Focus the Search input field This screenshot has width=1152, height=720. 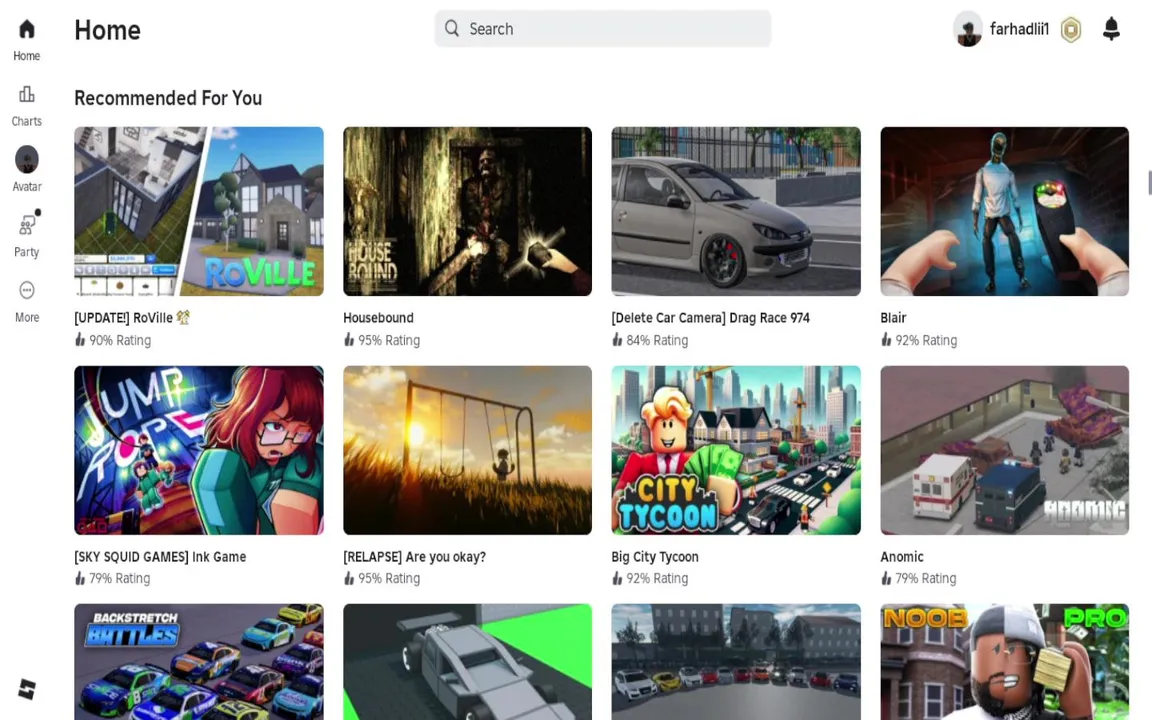point(602,29)
